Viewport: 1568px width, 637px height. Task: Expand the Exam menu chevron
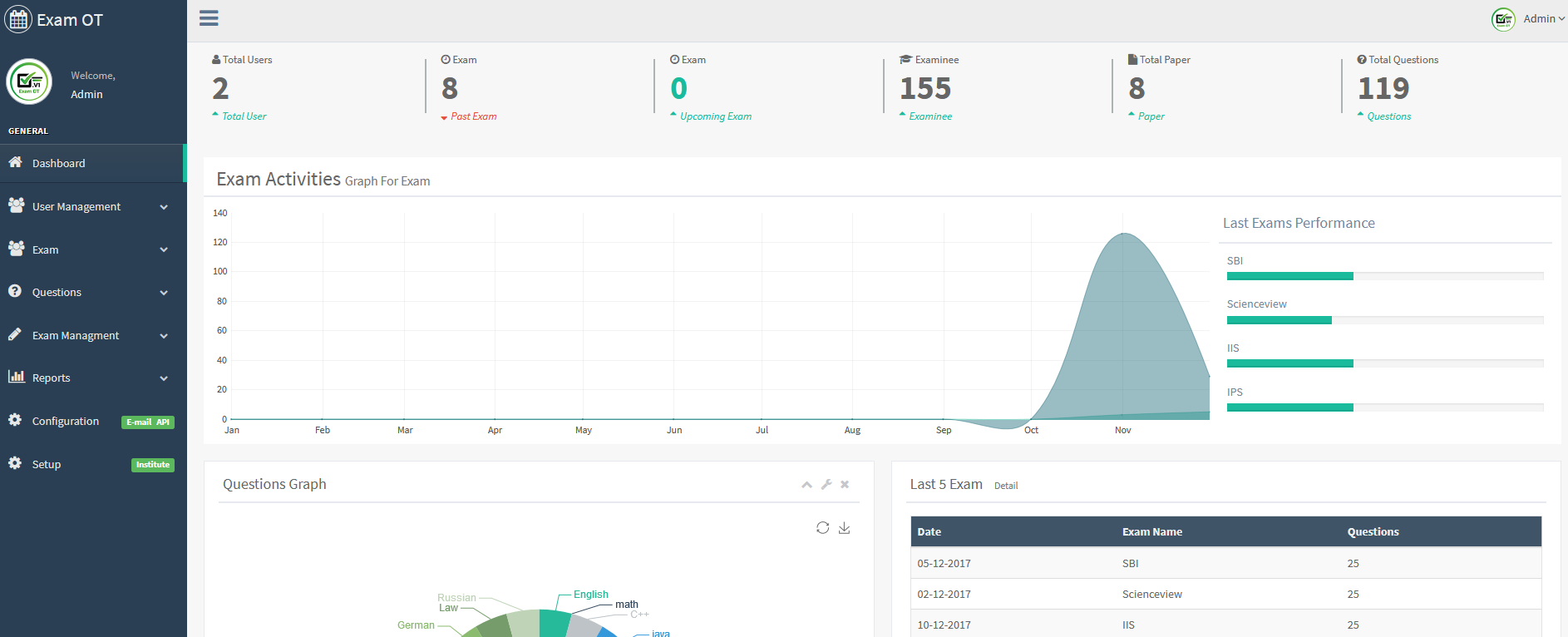tap(164, 250)
